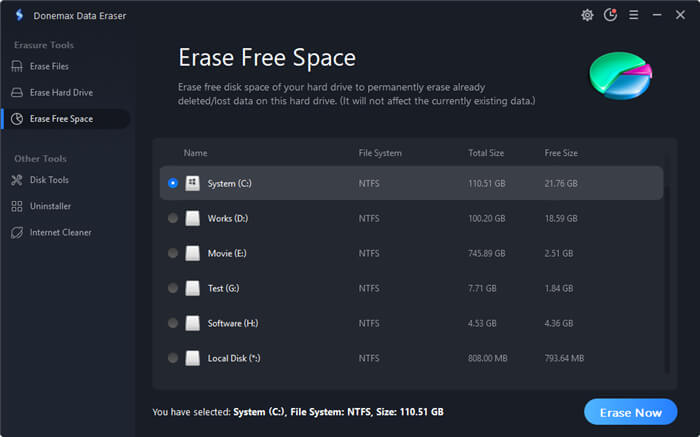This screenshot has height=437, width=700.
Task: Open Internet Cleaner in sidebar
Action: pos(60,232)
